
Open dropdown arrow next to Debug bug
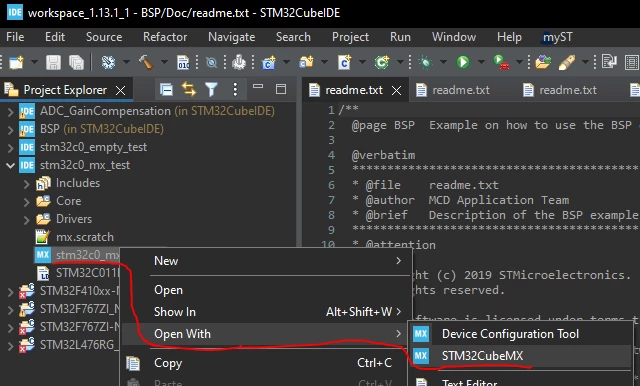[x=443, y=63]
